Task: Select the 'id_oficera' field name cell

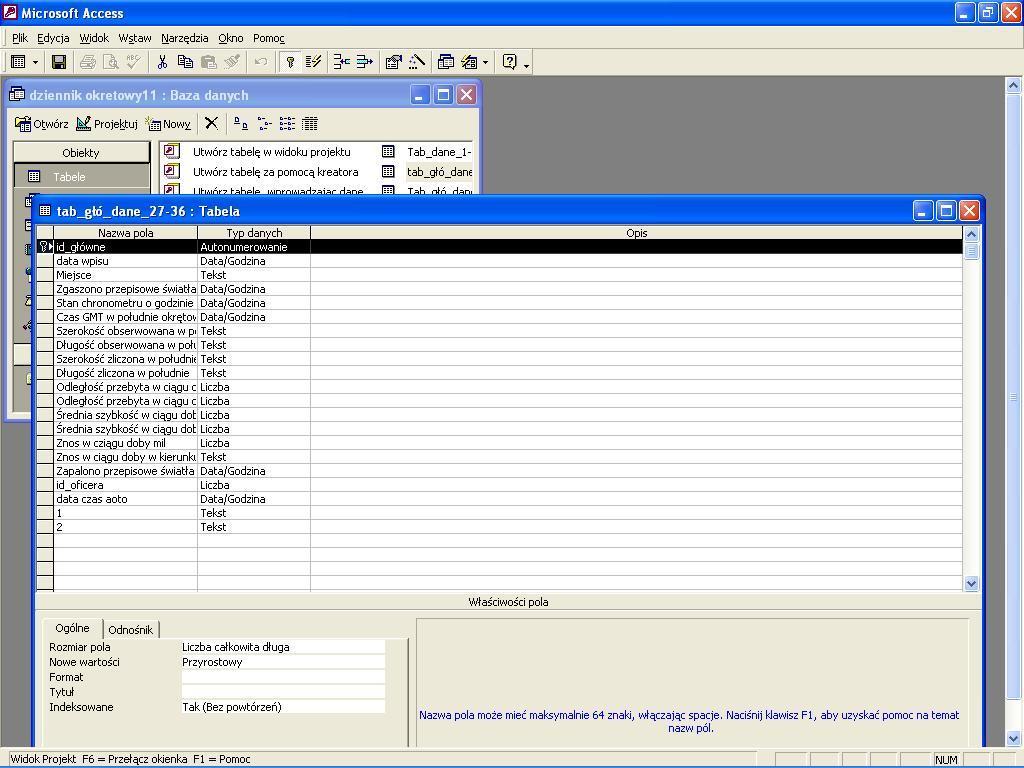Action: pos(125,485)
